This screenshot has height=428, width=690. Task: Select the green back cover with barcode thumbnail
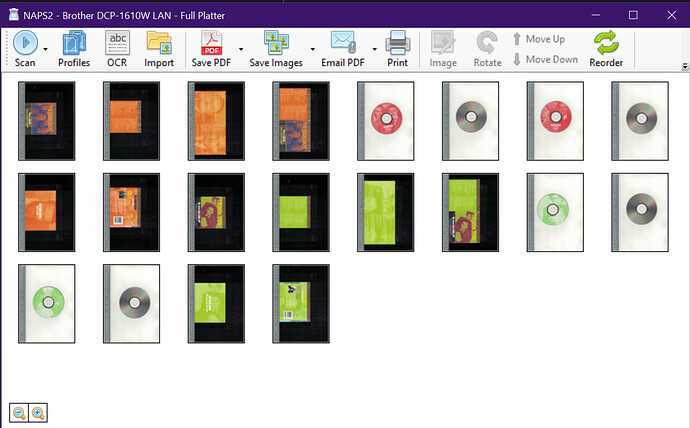coord(301,304)
